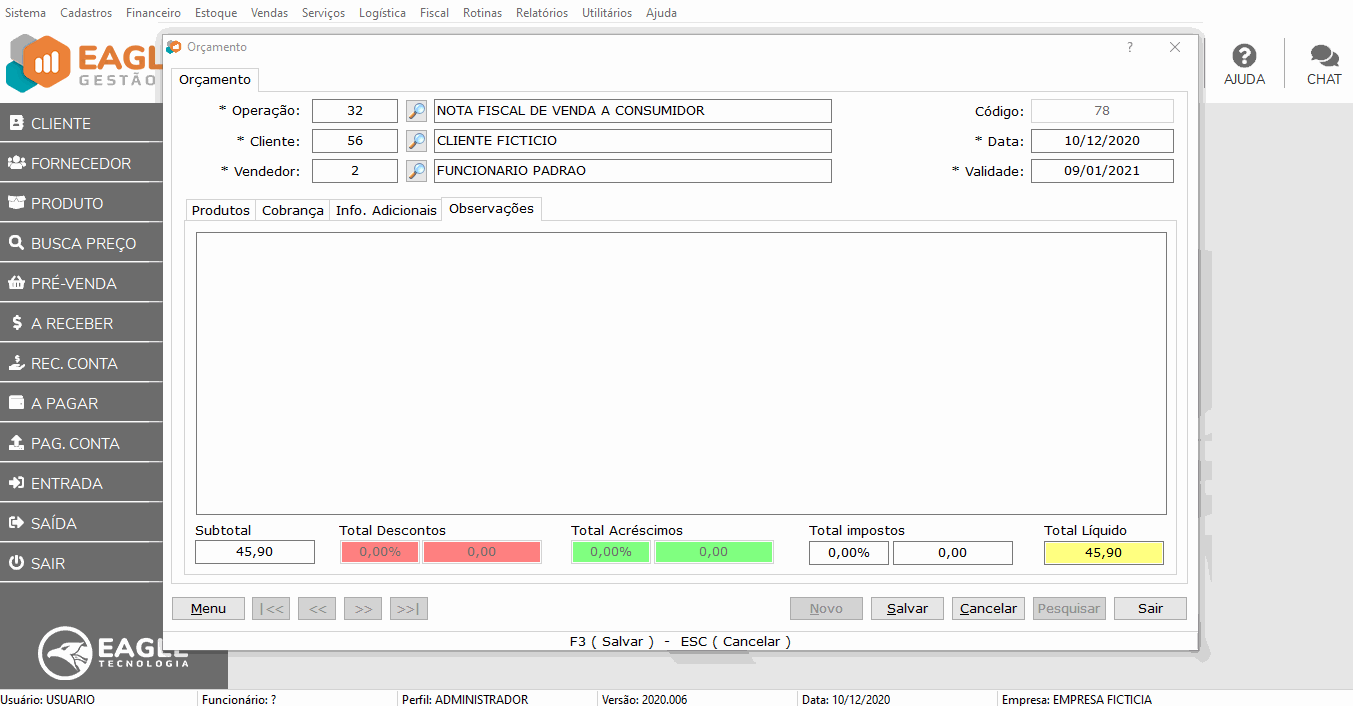Switch to the Info. Adicionais tab
This screenshot has width=1353, height=706.
pos(386,211)
